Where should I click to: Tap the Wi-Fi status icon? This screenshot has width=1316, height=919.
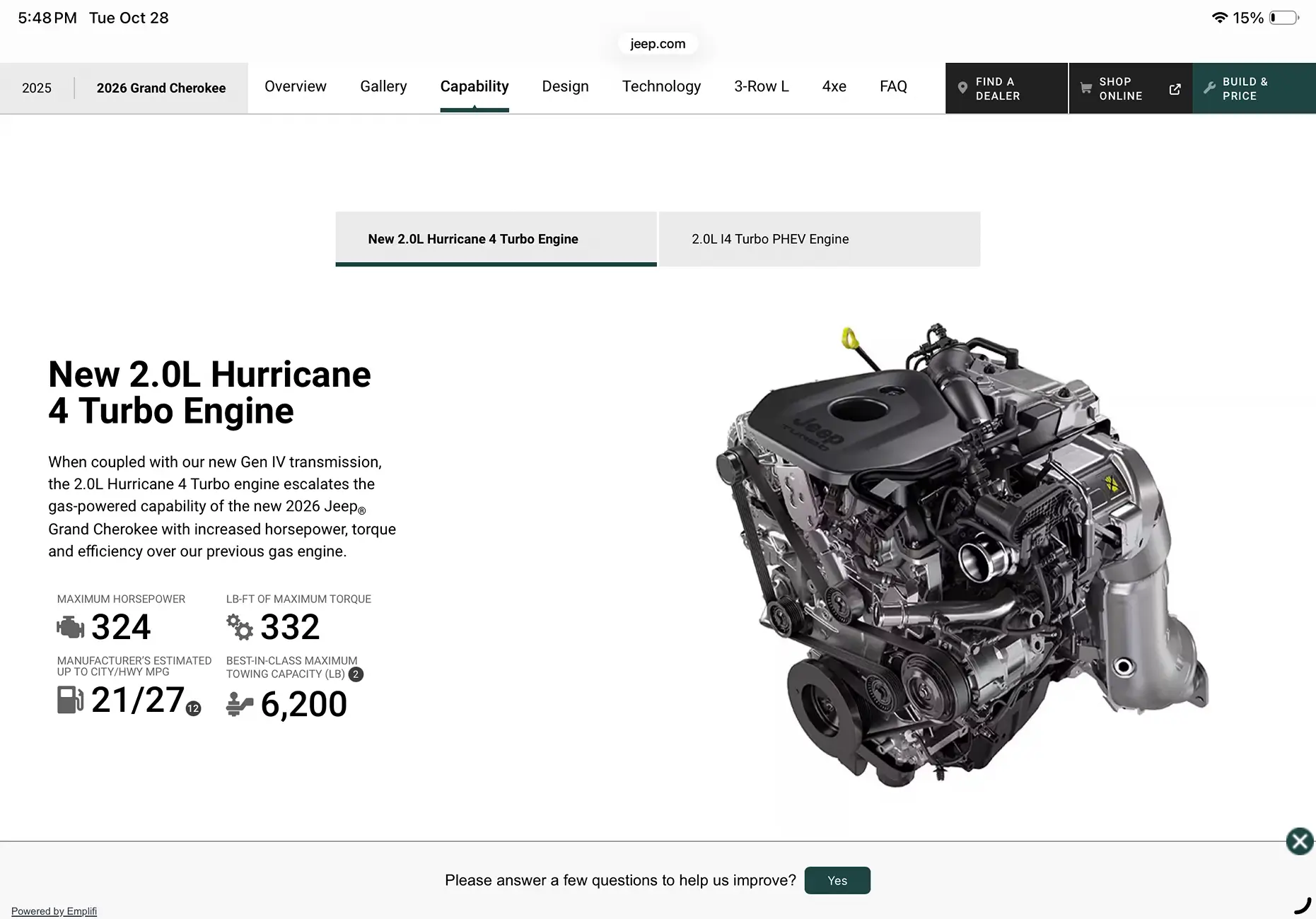[1219, 18]
